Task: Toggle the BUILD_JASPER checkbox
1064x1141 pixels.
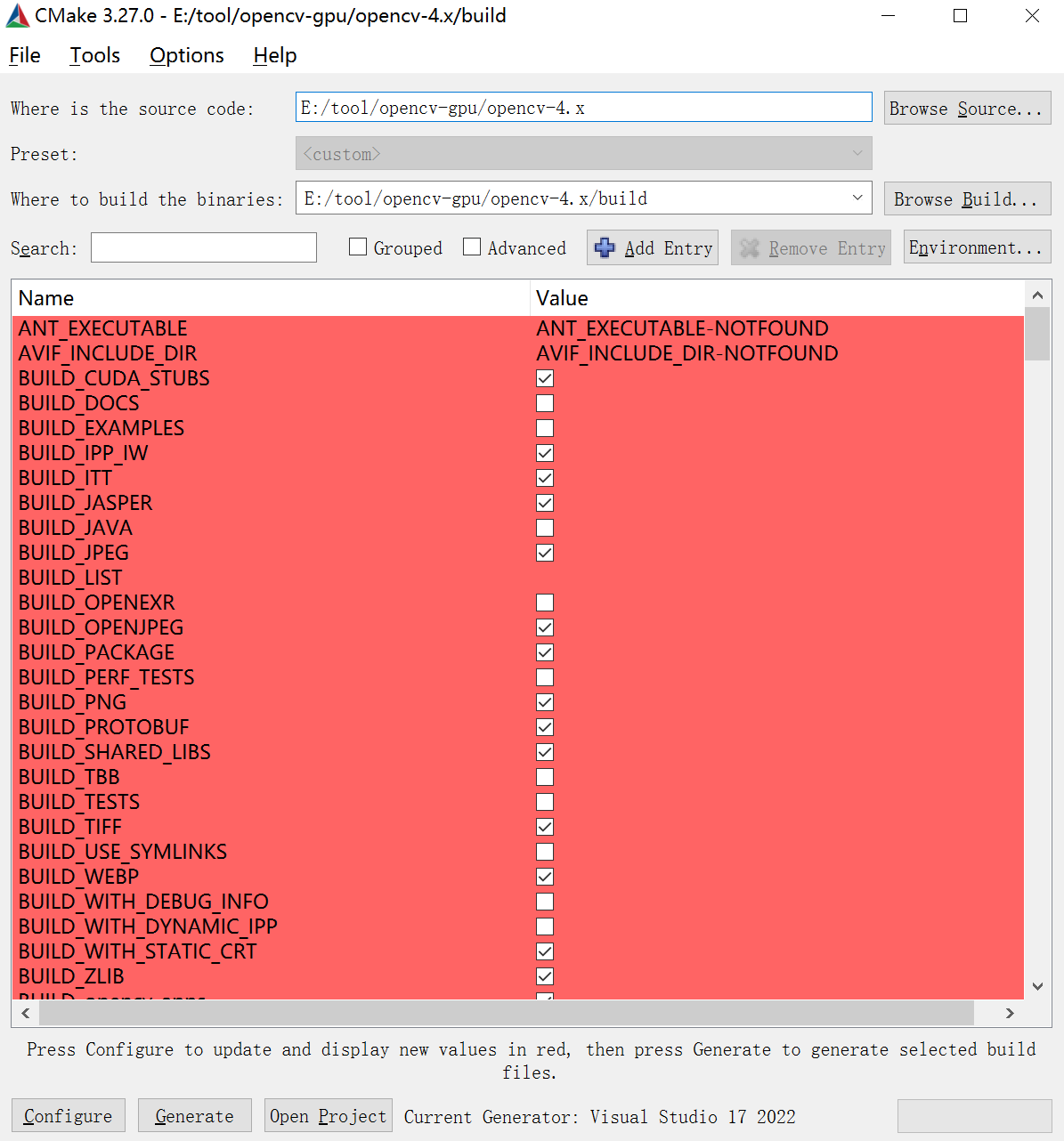Action: click(x=545, y=503)
